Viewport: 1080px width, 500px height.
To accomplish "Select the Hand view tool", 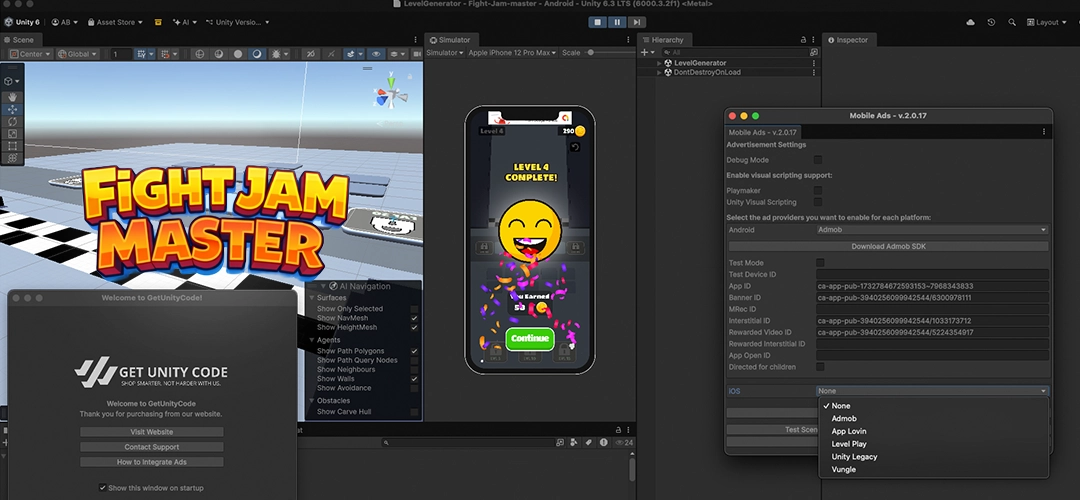I will (x=12, y=97).
